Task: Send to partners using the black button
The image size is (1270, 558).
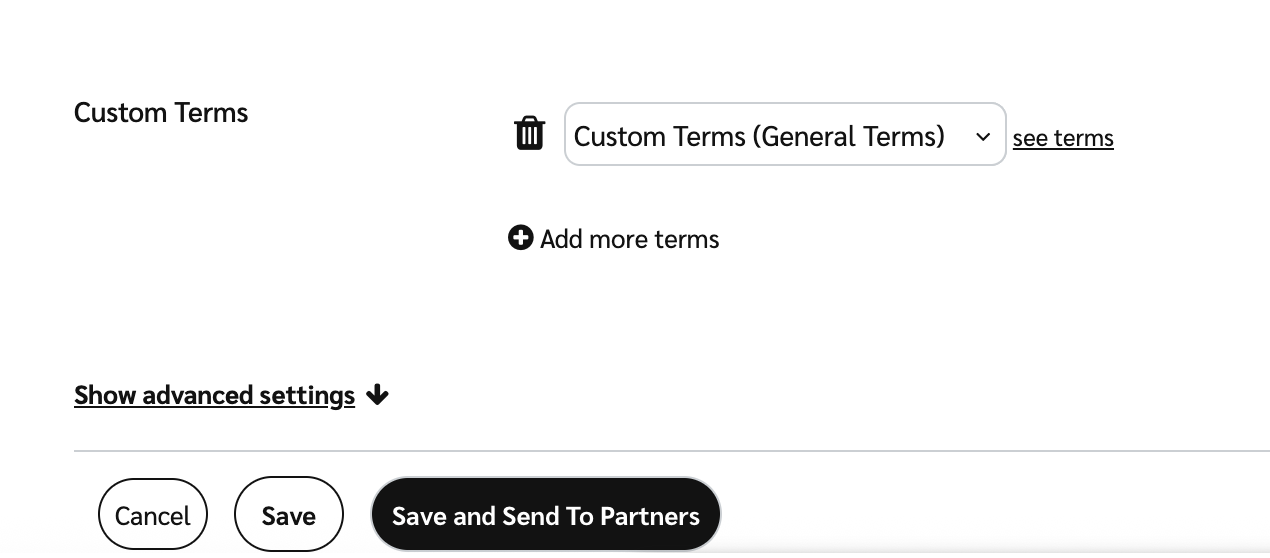Action: 545,515
